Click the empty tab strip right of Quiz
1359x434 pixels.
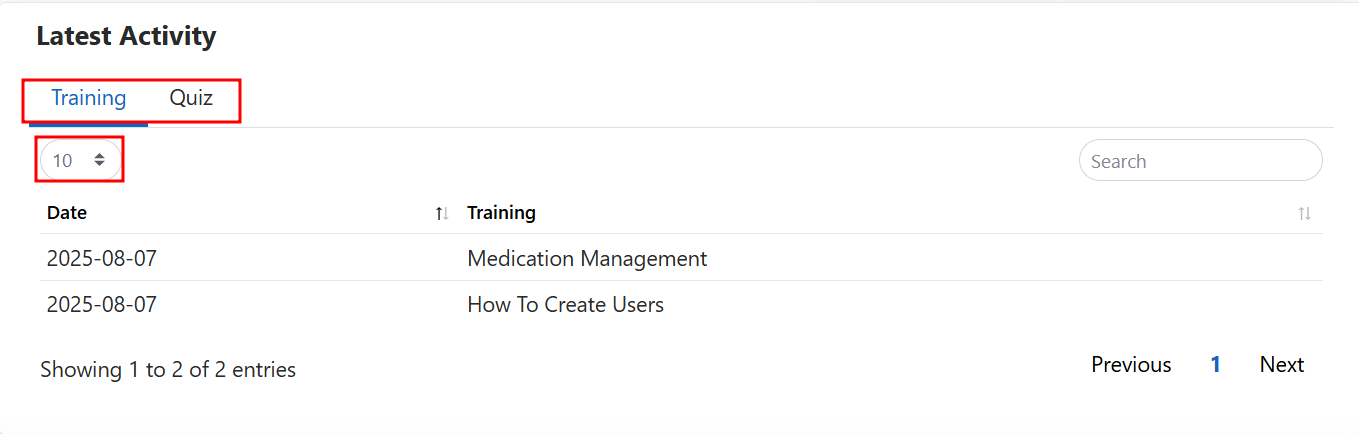click(x=700, y=100)
